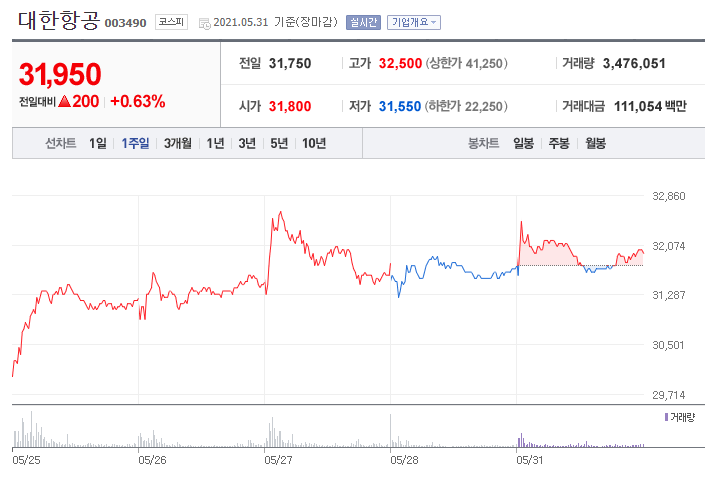The height and width of the screenshot is (477, 705).
Task: Select the 5년 line chart tab
Action: coord(279,143)
